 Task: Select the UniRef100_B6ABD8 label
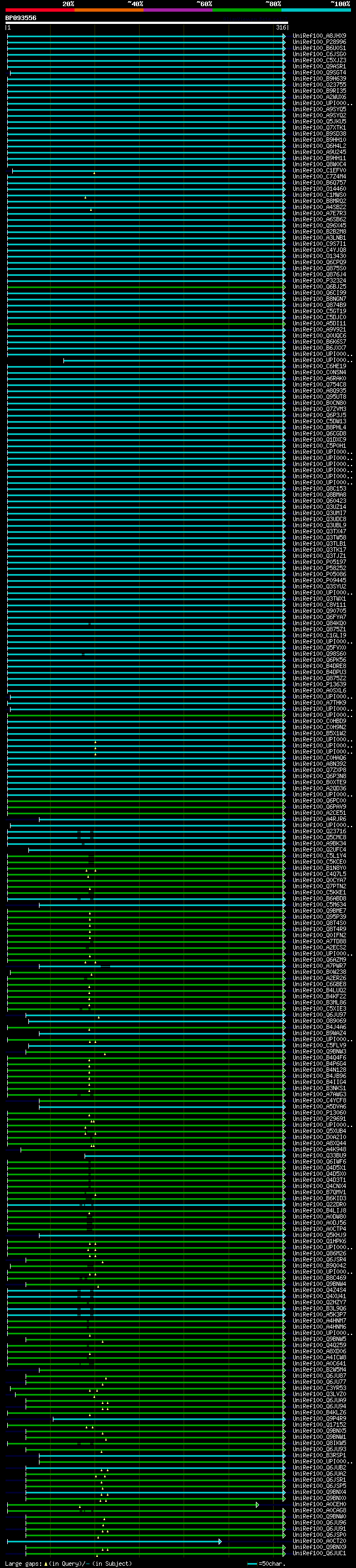click(319, 898)
